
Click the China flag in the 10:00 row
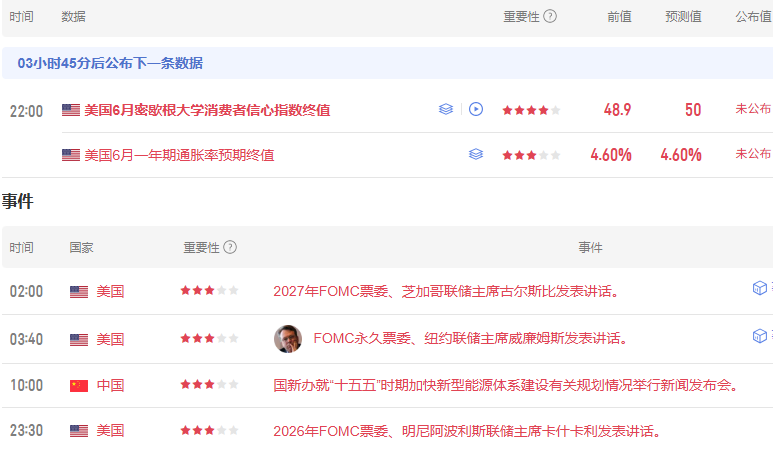point(79,385)
